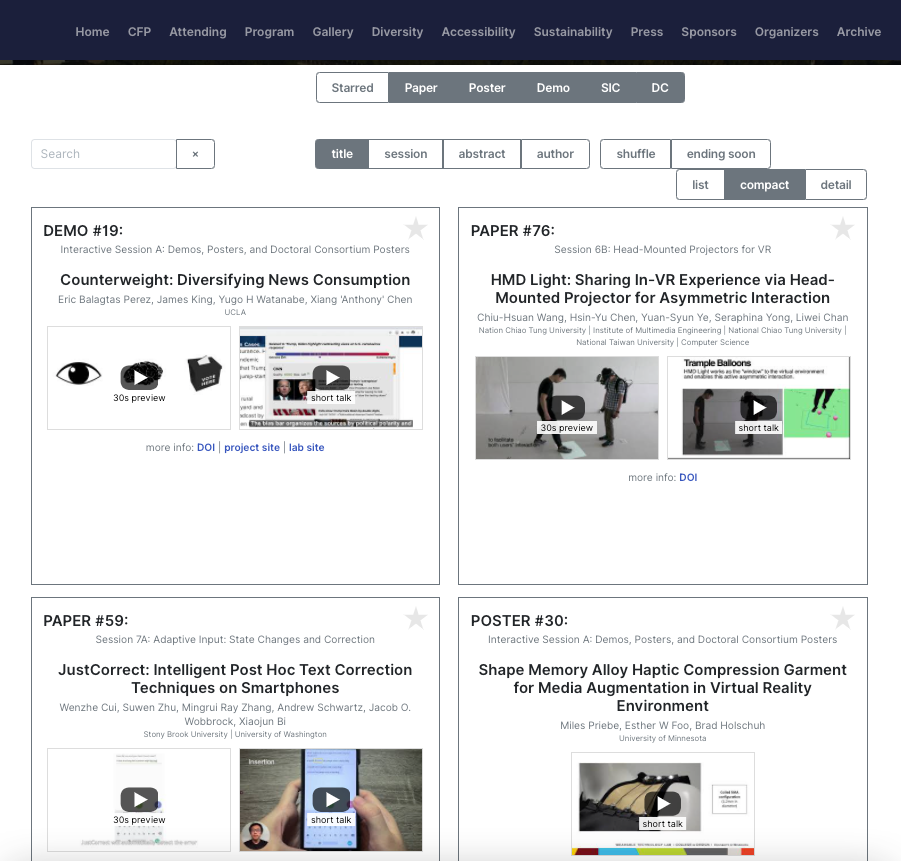Enable the Poster filter
This screenshot has height=861, width=901.
tap(487, 87)
